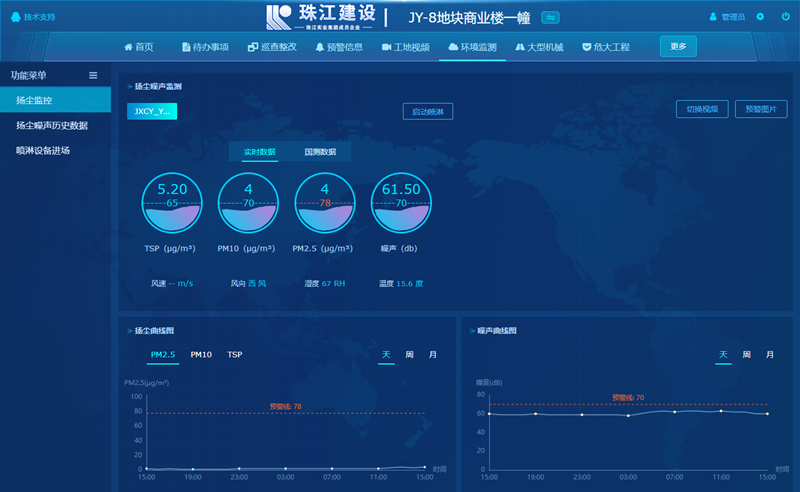
Task: Switch to 国测数据 data view
Action: pos(320,152)
